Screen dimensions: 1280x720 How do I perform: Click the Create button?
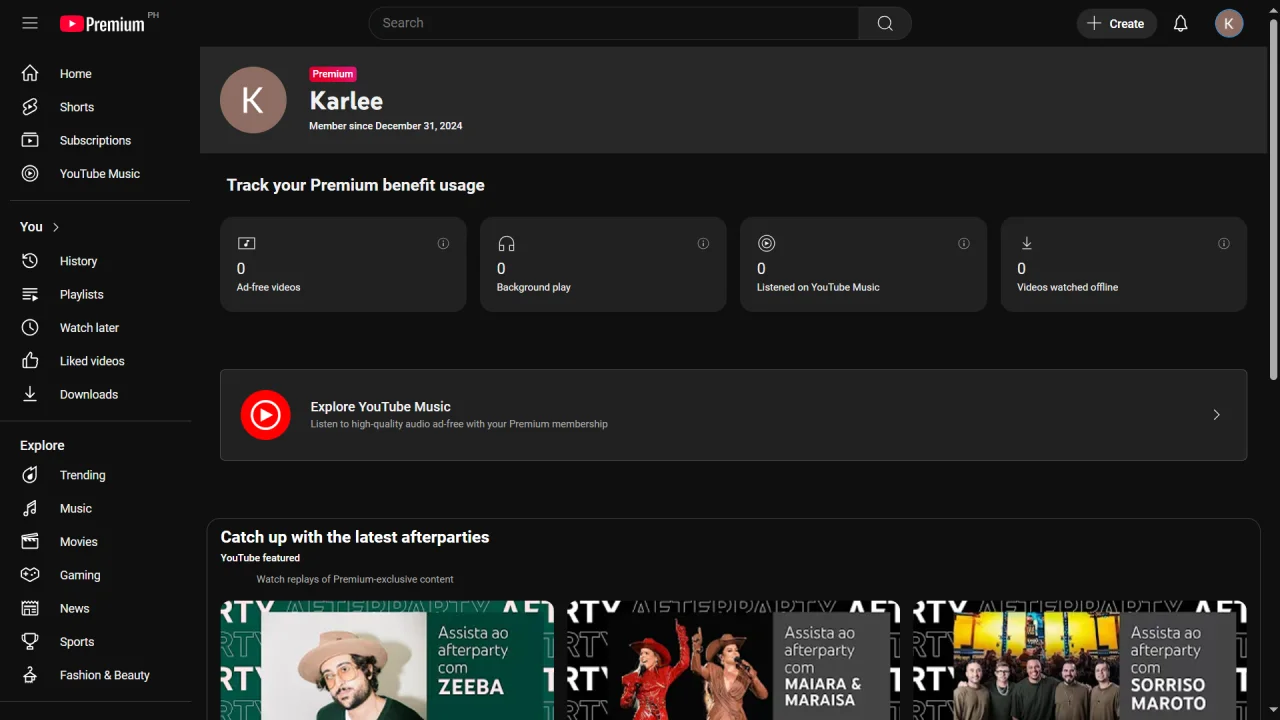point(1116,23)
